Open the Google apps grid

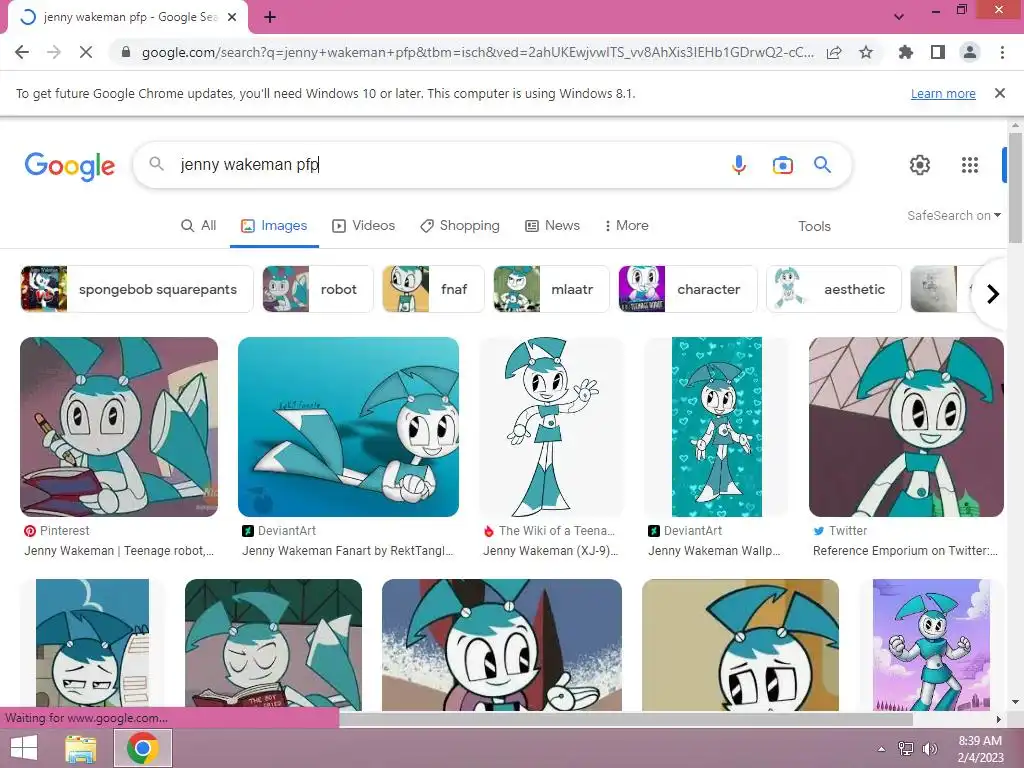970,165
